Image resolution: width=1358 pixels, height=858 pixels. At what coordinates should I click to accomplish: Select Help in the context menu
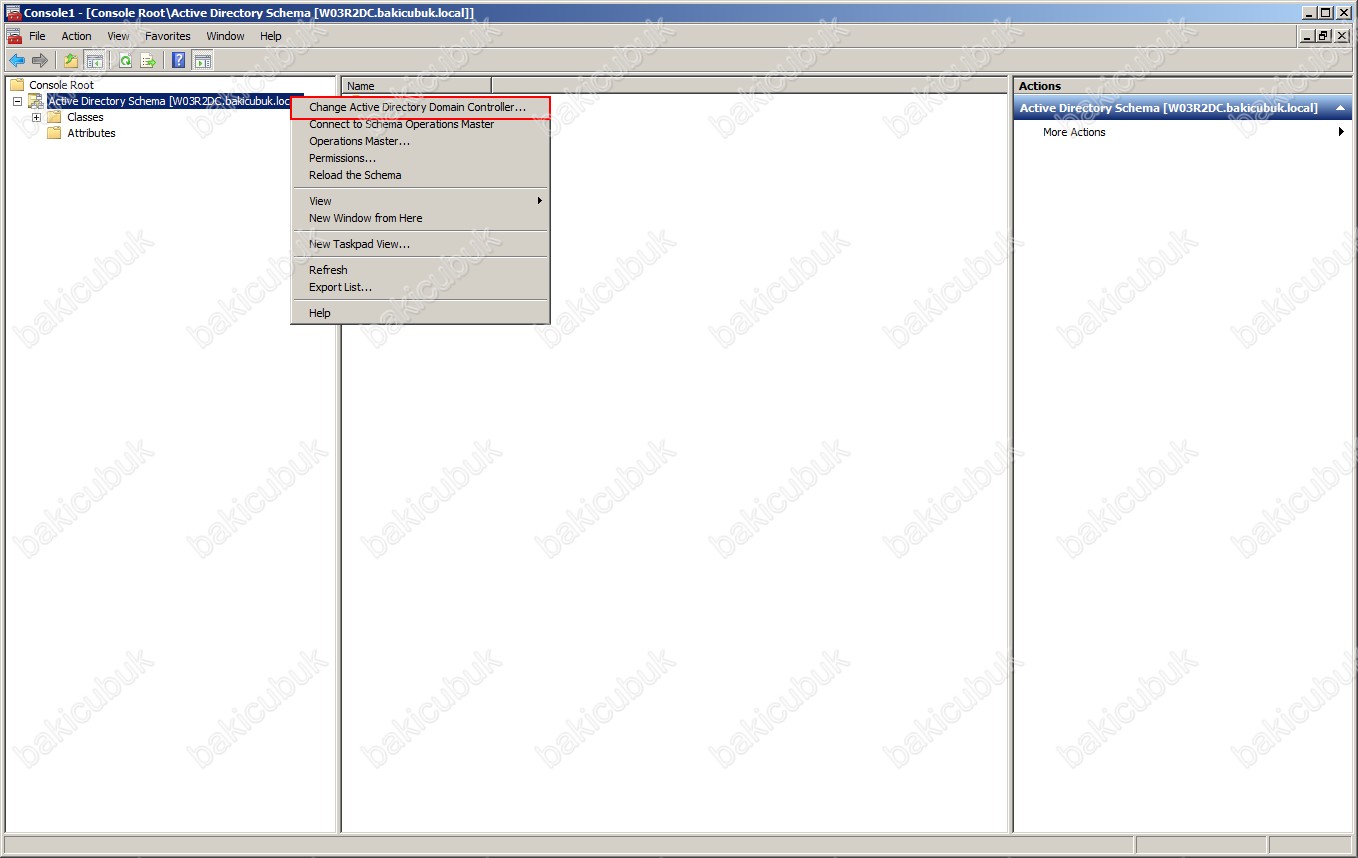420,313
